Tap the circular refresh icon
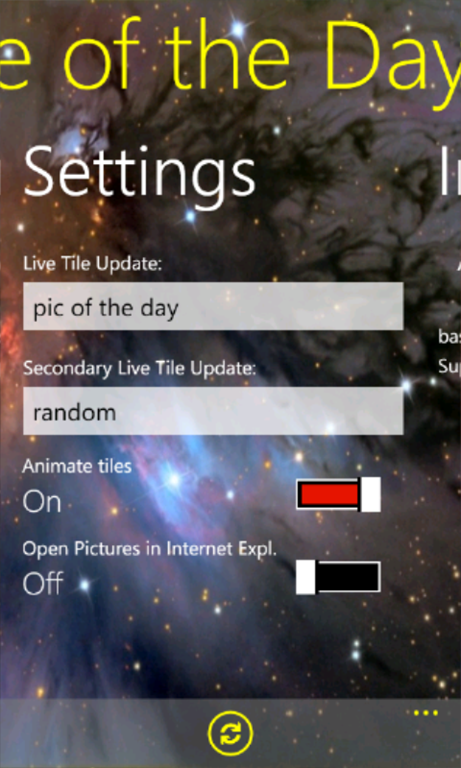Viewport: 461px width, 768px height. (230, 734)
